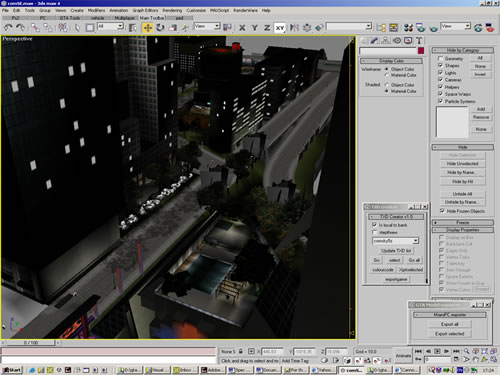Open the render type 'View' dropdown
500x375 pixels.
[467, 26]
